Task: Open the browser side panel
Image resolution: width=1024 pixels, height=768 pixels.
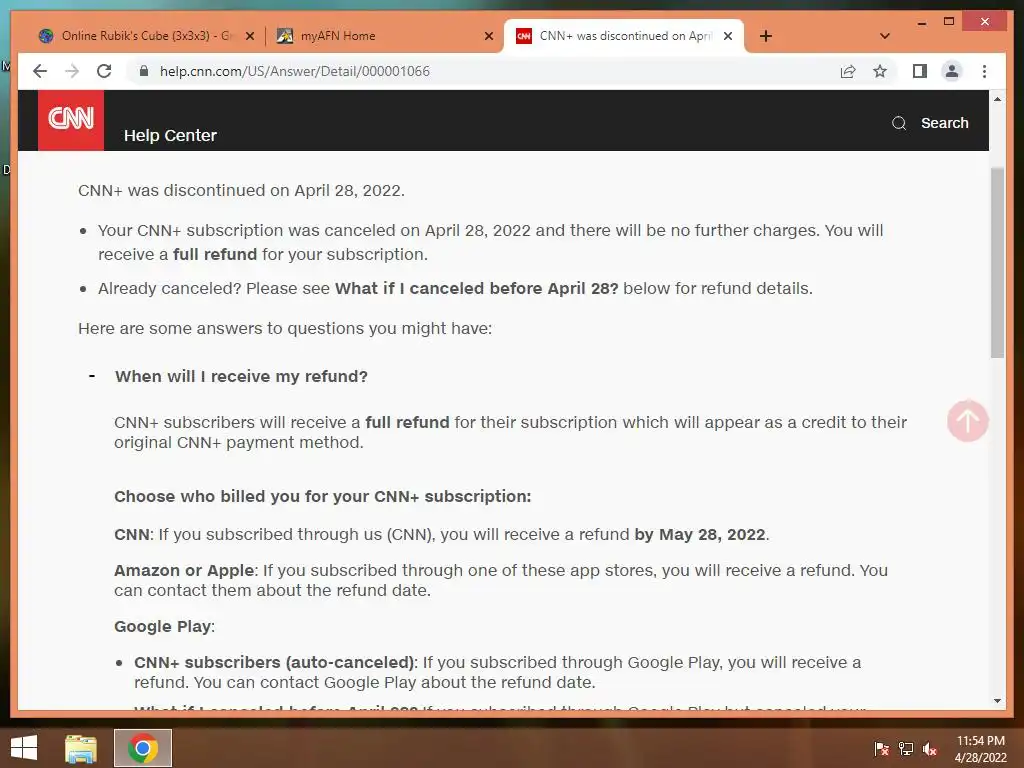Action: (920, 71)
